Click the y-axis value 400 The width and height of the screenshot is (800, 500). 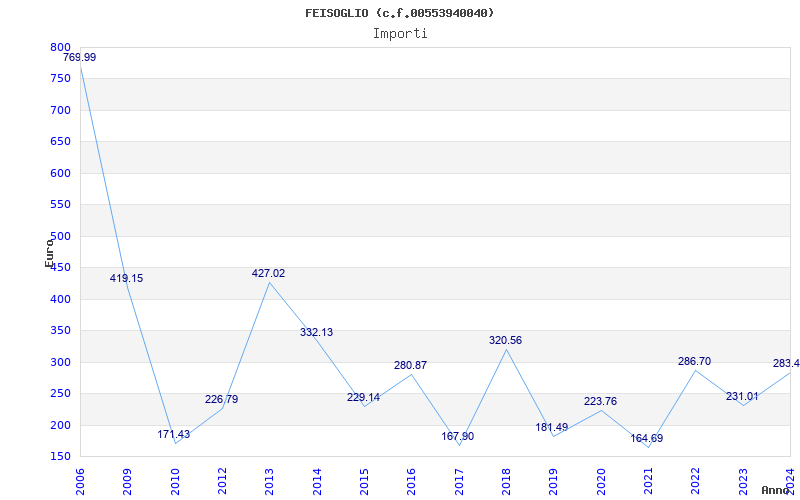coord(60,299)
